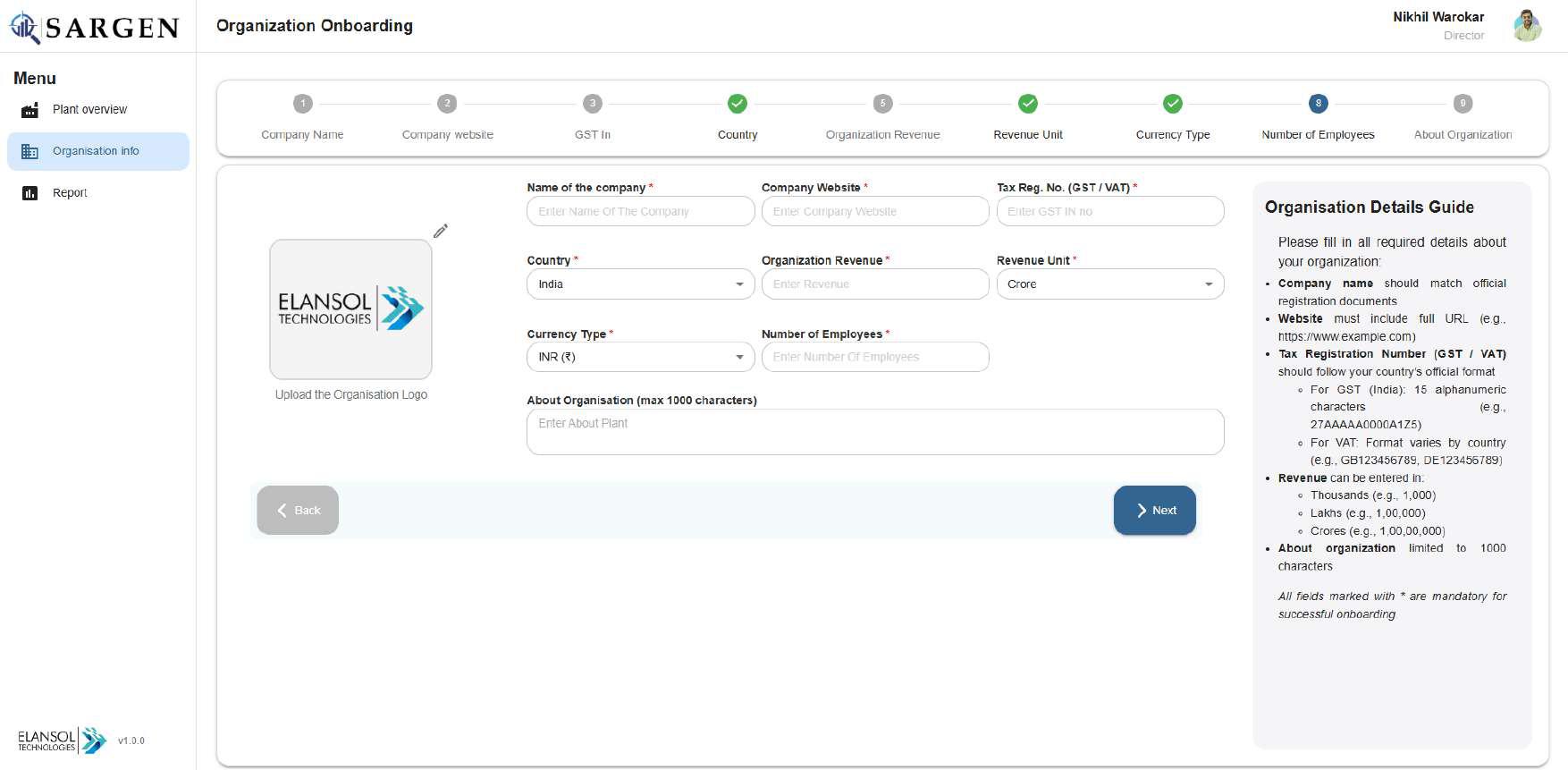
Task: Open the Country dropdown
Action: [640, 284]
